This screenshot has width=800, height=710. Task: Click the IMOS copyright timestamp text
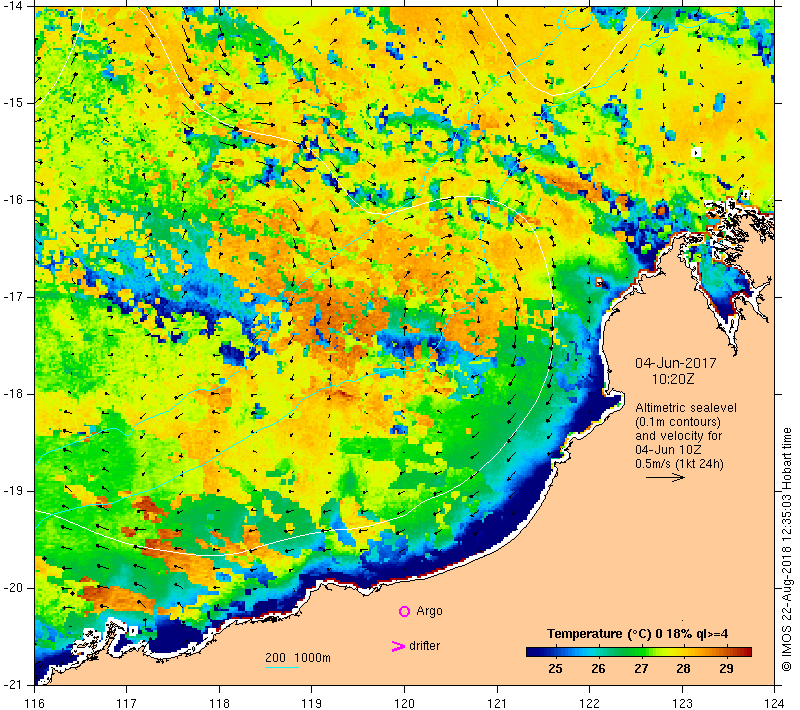[x=786, y=550]
